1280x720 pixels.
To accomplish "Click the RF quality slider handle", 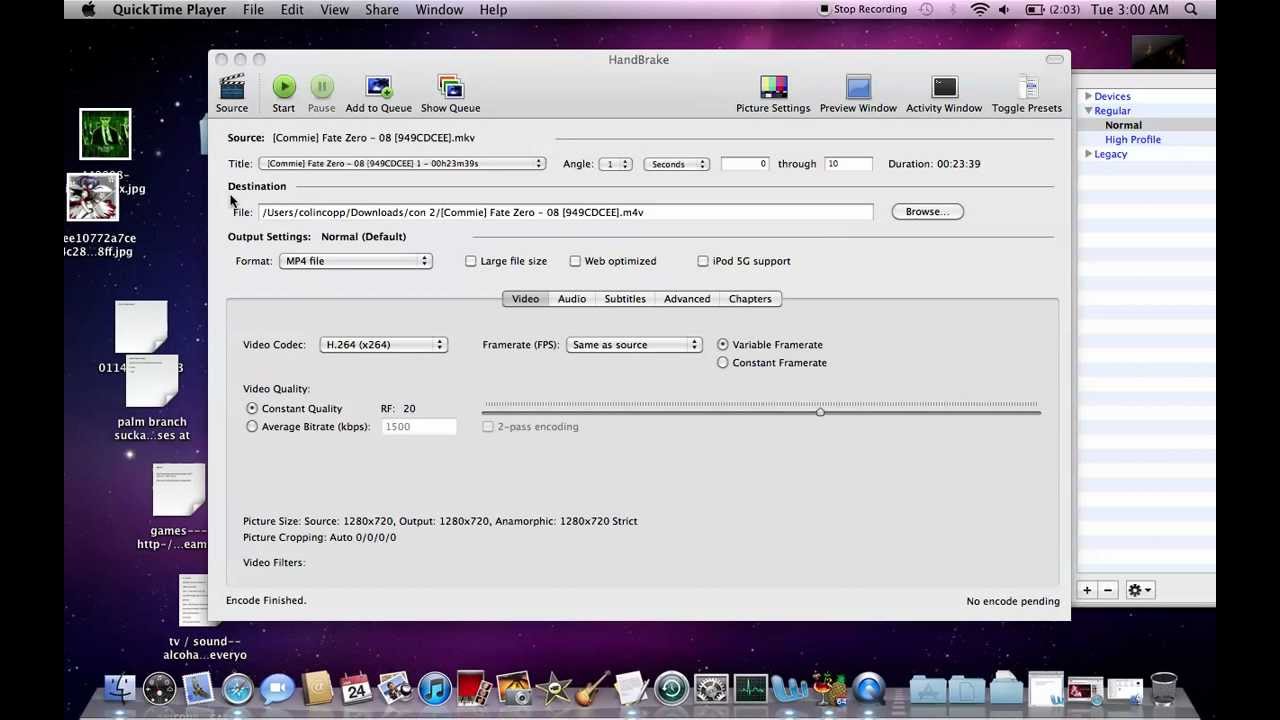I will [820, 412].
